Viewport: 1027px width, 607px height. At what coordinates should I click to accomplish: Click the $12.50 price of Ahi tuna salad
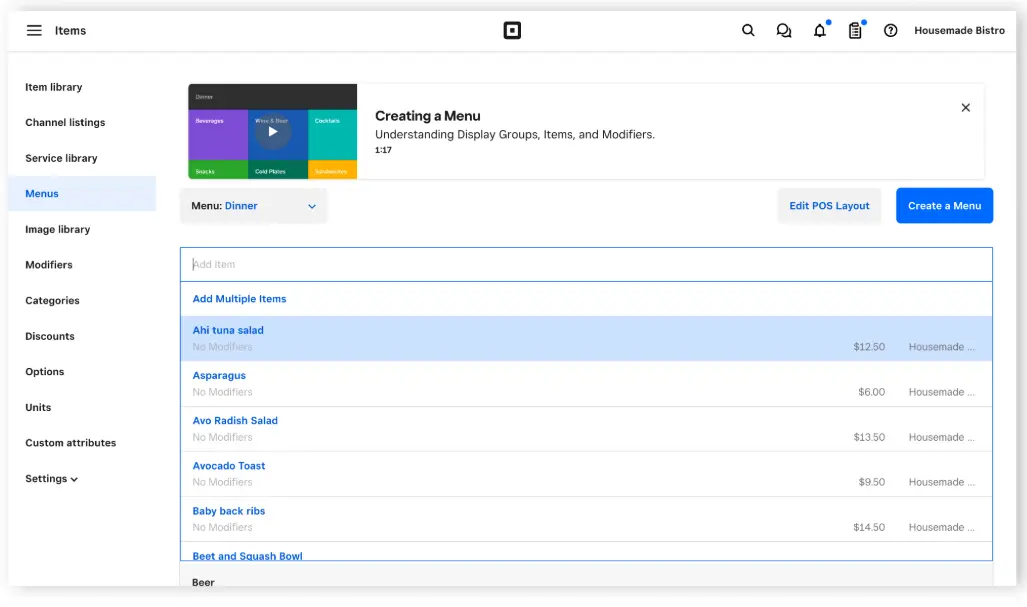click(x=869, y=346)
